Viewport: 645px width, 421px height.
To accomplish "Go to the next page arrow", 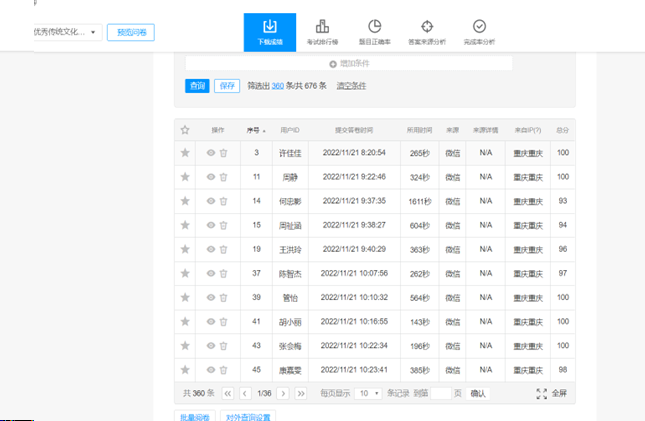I will [283, 394].
